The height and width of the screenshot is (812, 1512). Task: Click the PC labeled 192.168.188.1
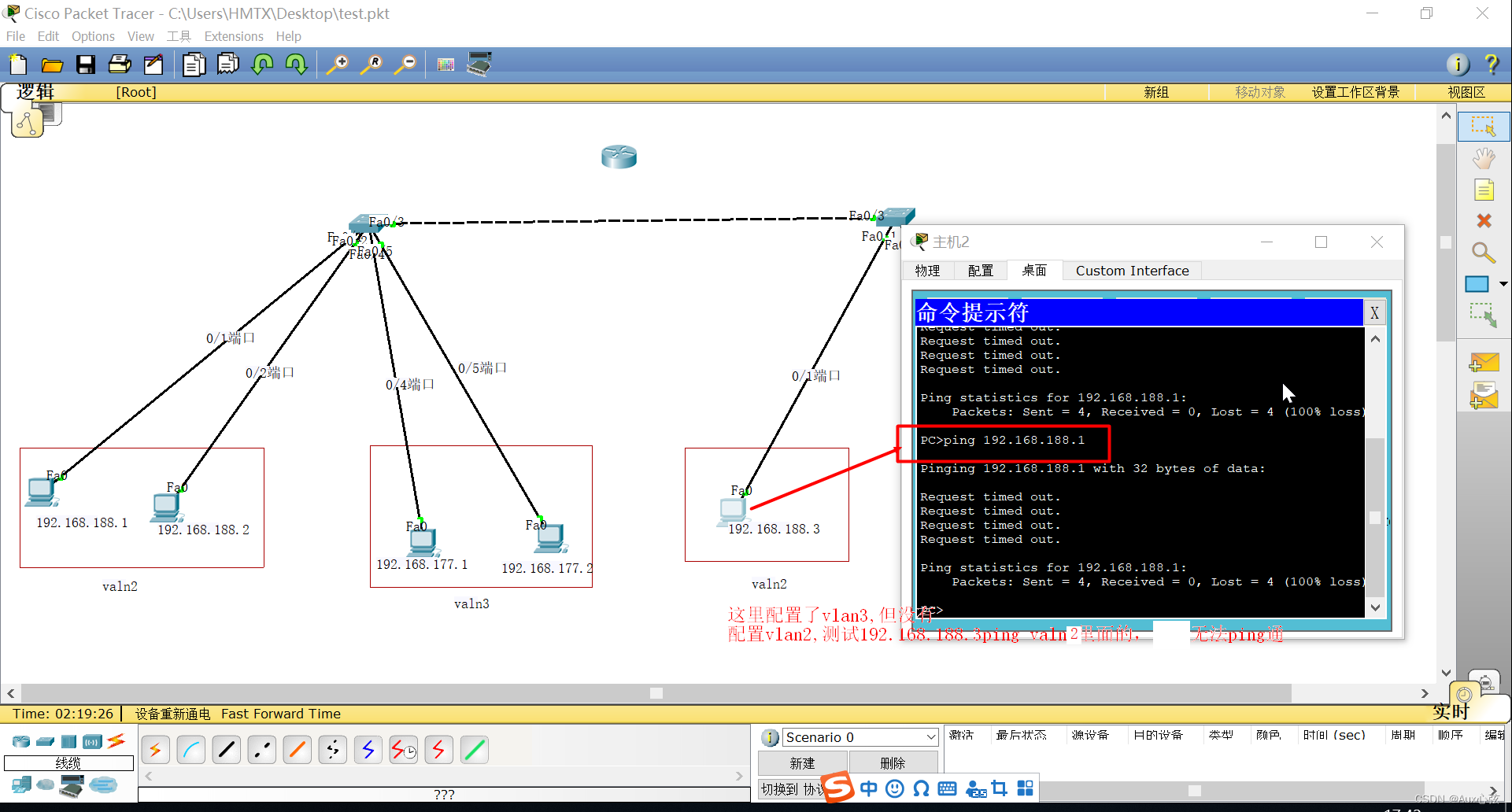[x=42, y=493]
